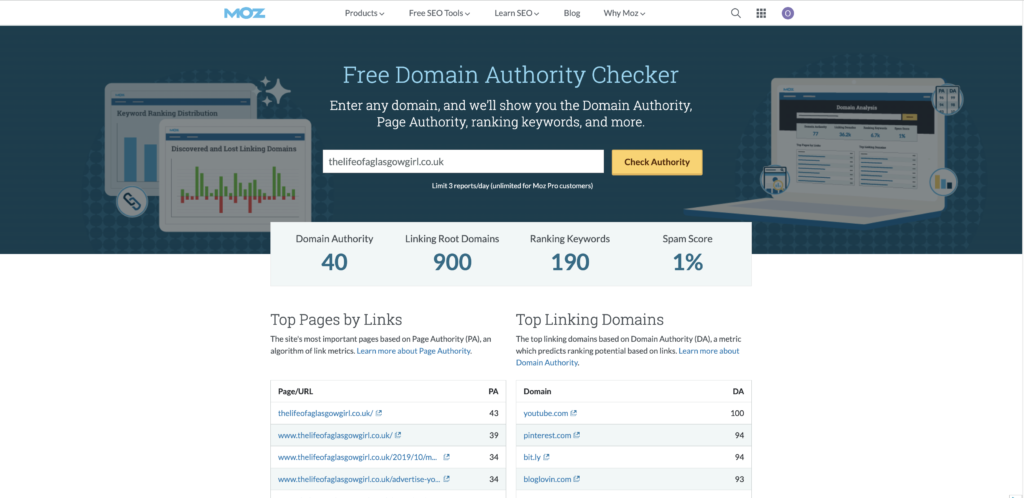
Task: Expand the Products menu
Action: tap(364, 13)
